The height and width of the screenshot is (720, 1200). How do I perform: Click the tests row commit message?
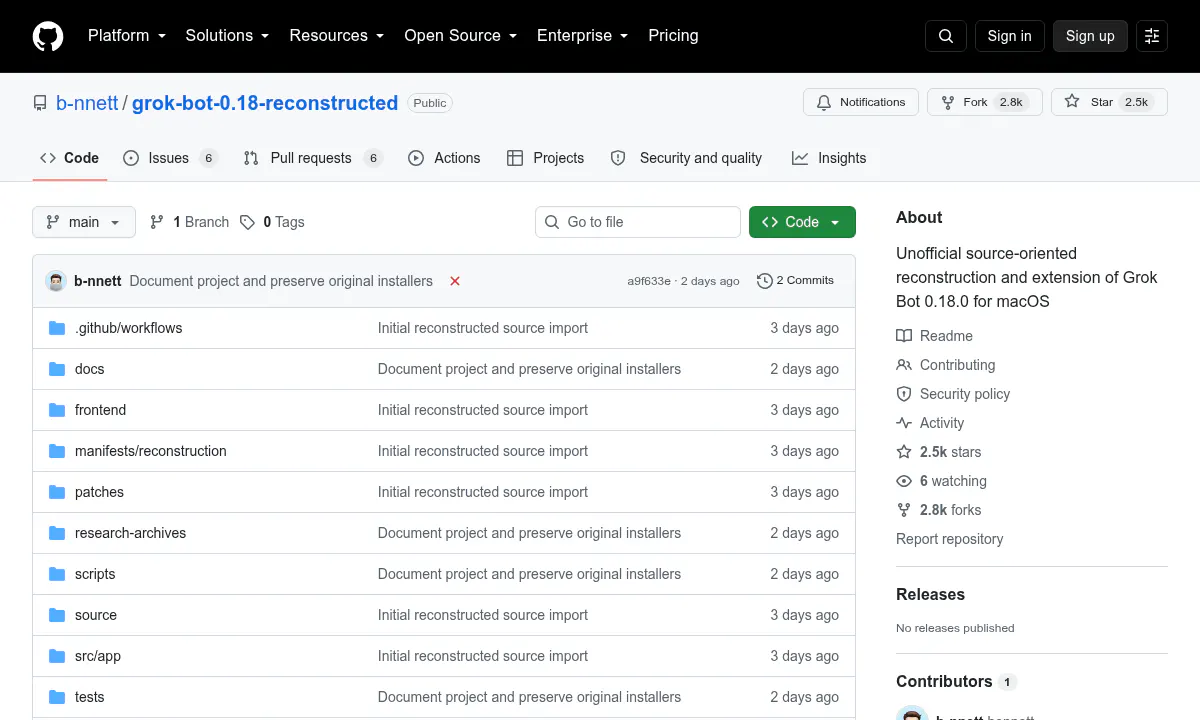click(529, 697)
